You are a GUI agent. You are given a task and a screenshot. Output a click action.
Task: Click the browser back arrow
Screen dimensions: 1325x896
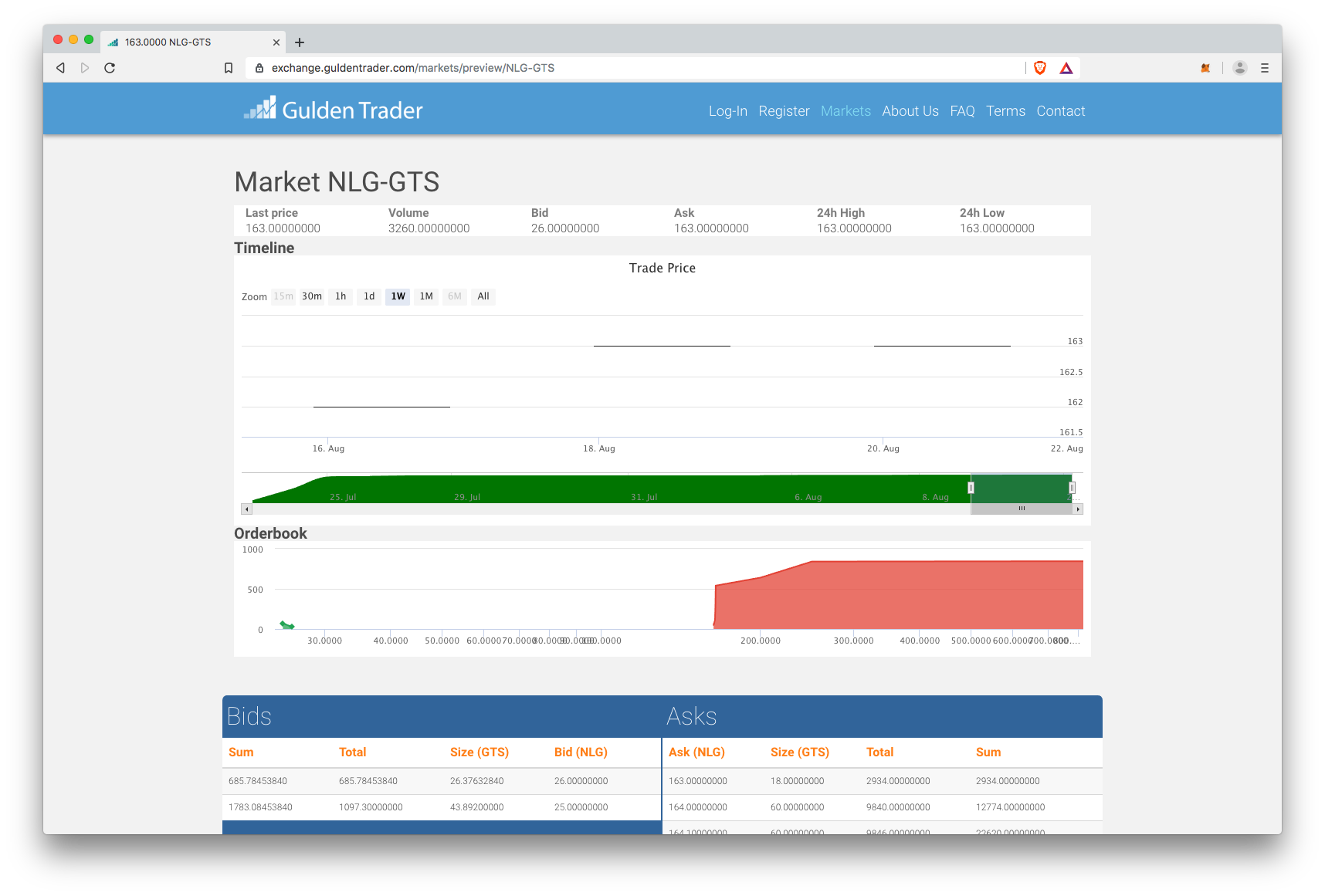(60, 68)
